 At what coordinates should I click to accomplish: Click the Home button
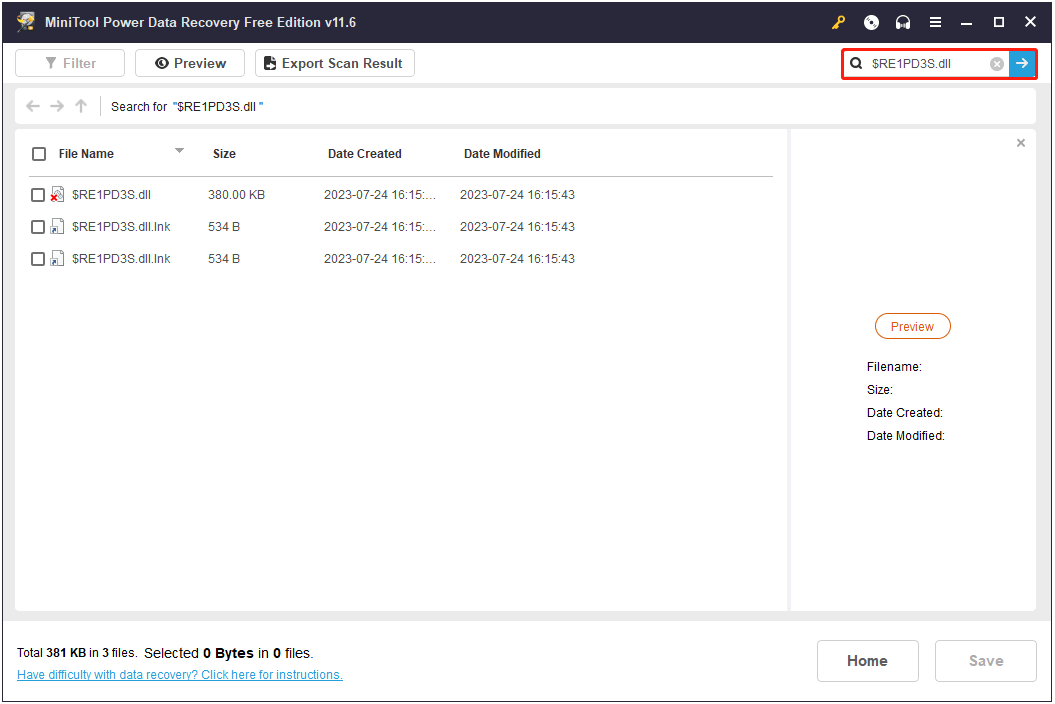[x=867, y=661]
